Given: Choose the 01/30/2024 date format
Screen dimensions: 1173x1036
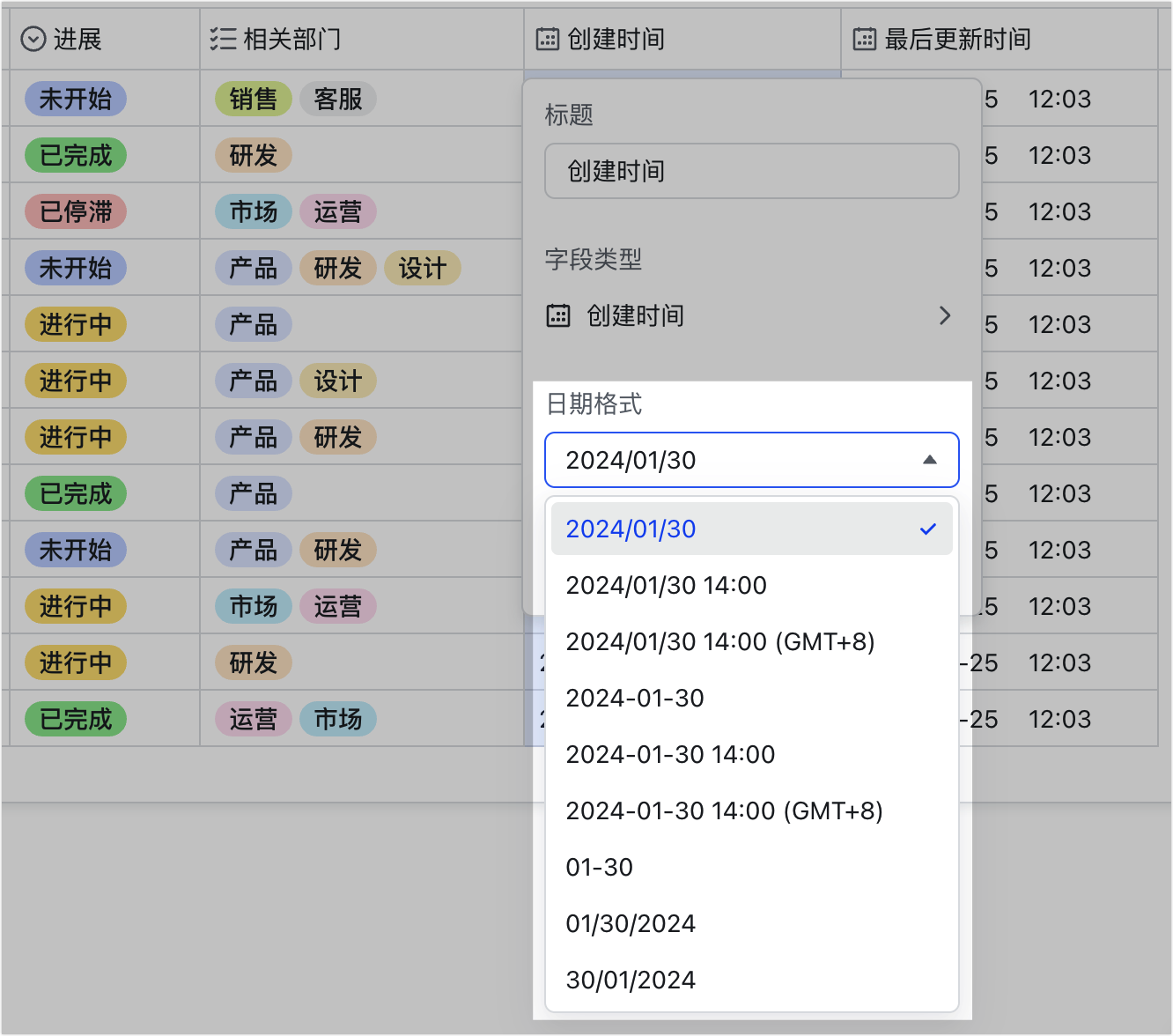Looking at the screenshot, I should [752, 923].
